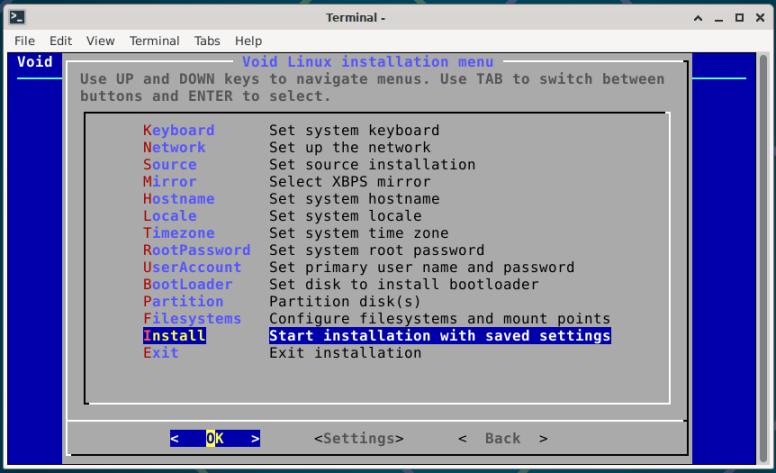Click the Settings button
This screenshot has width=776, height=473.
coord(359,438)
